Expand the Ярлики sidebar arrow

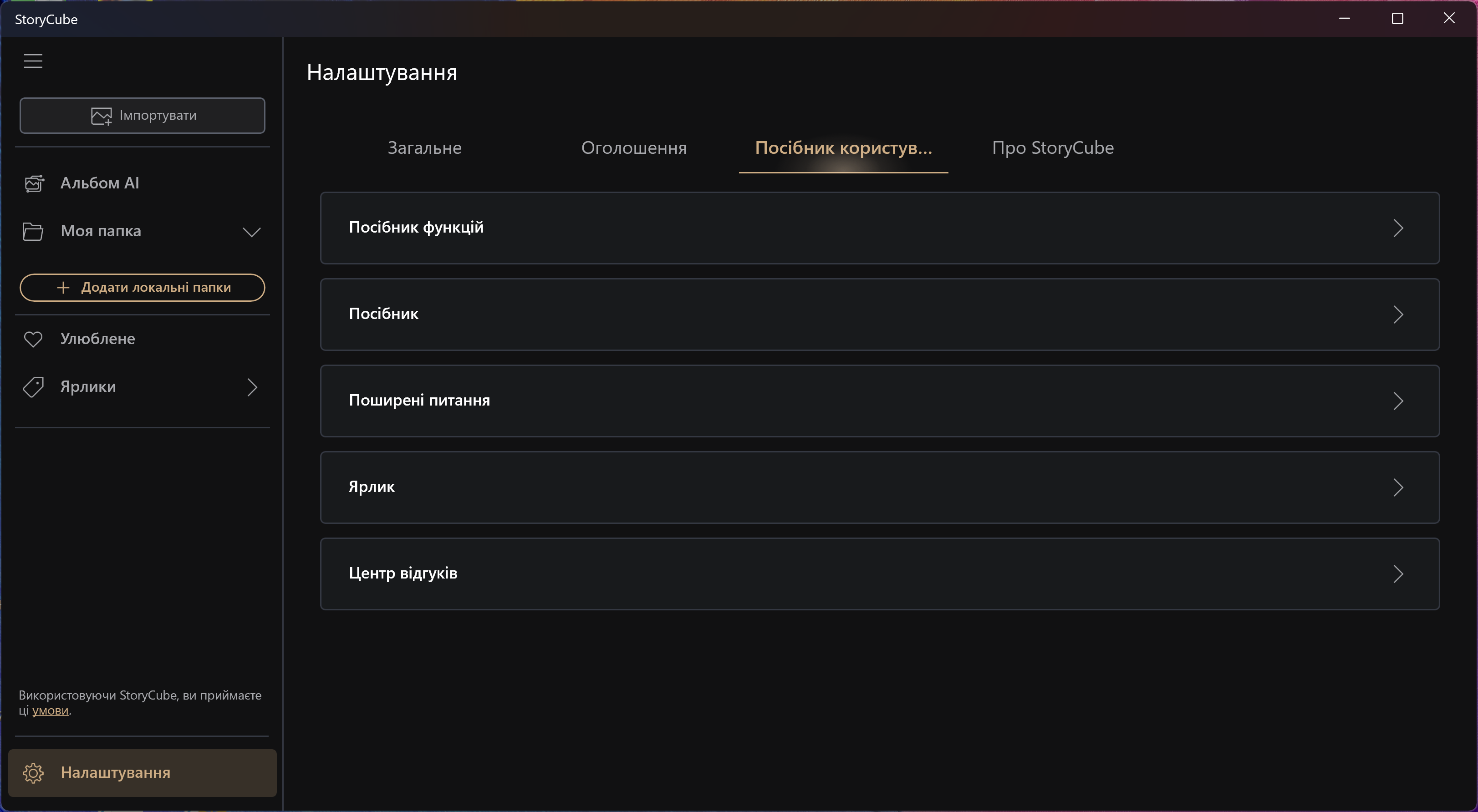point(252,387)
